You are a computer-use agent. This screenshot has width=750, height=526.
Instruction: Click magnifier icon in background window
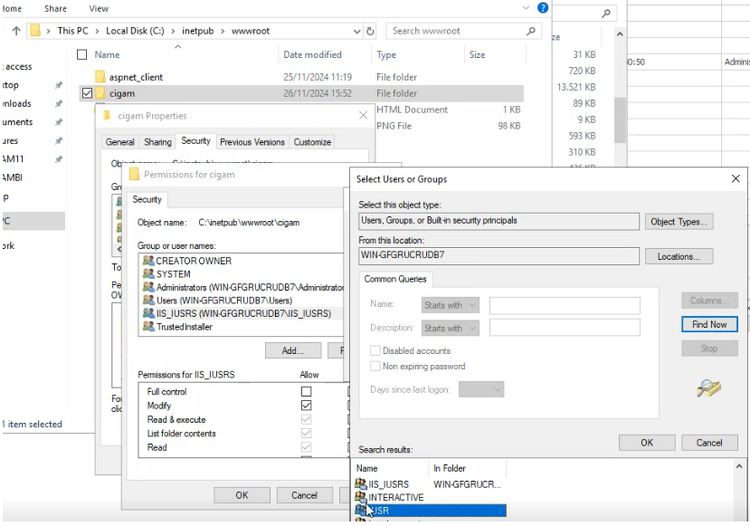606,13
